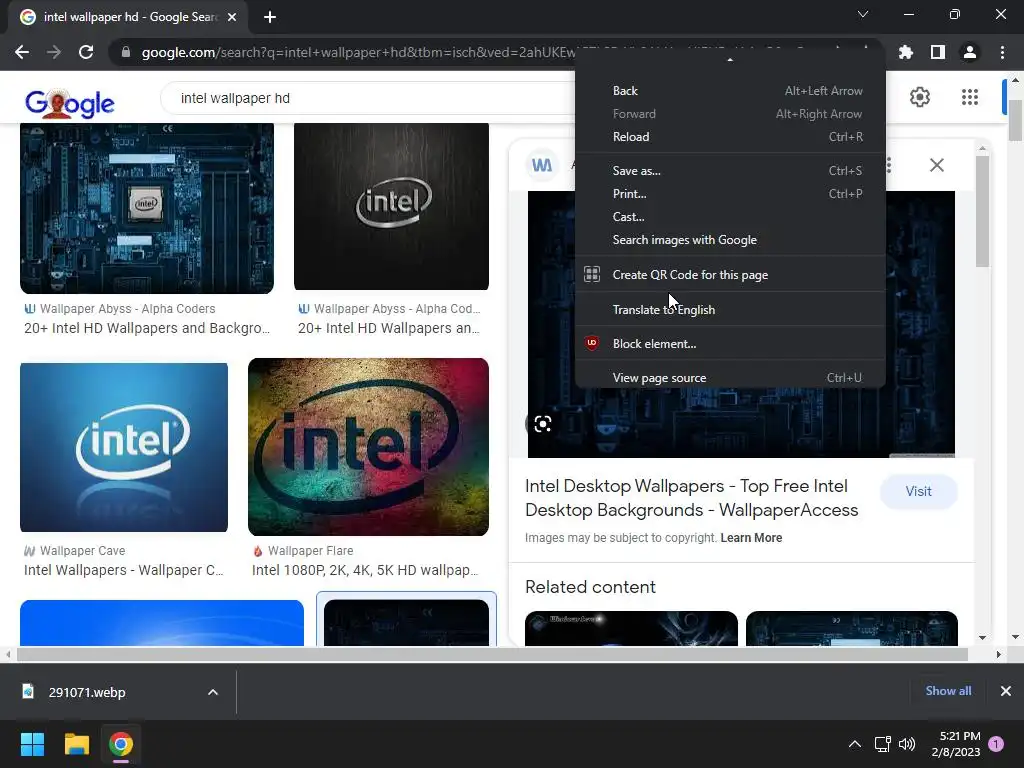Click the Chrome taskbar icon
1024x768 pixels.
121,744
